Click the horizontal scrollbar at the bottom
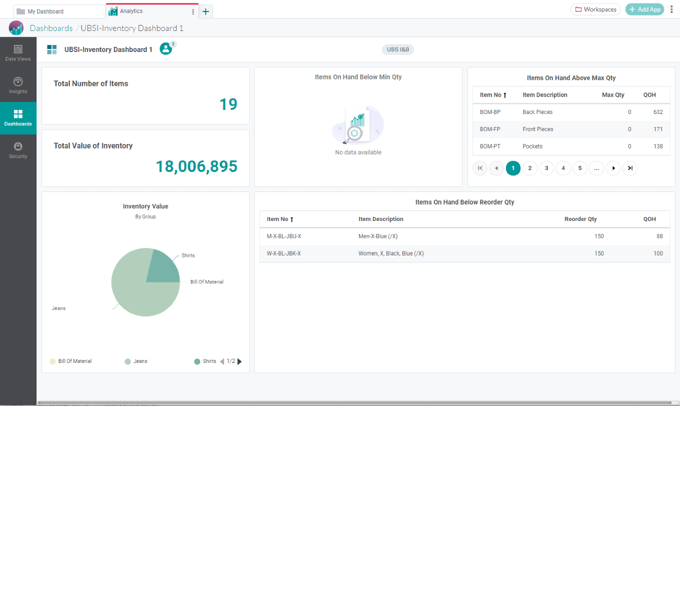The image size is (680, 606). (355, 403)
